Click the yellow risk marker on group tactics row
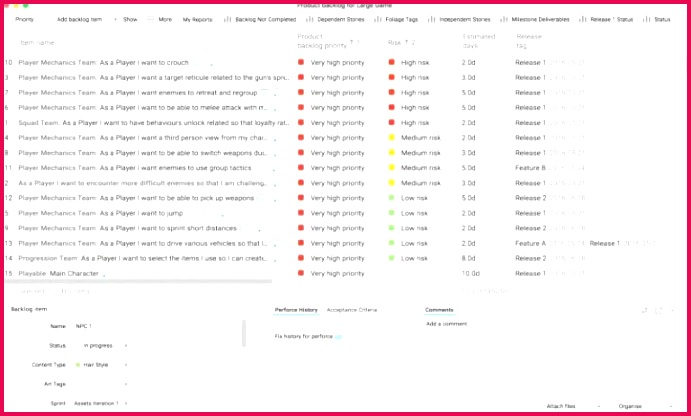 (391, 167)
